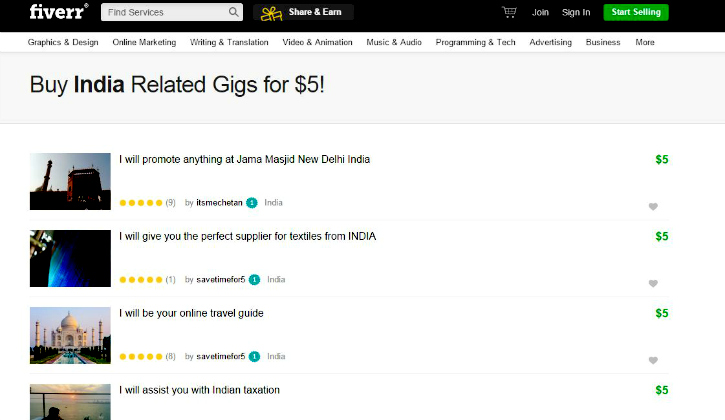Open Video & Animation category

pyautogui.click(x=317, y=42)
